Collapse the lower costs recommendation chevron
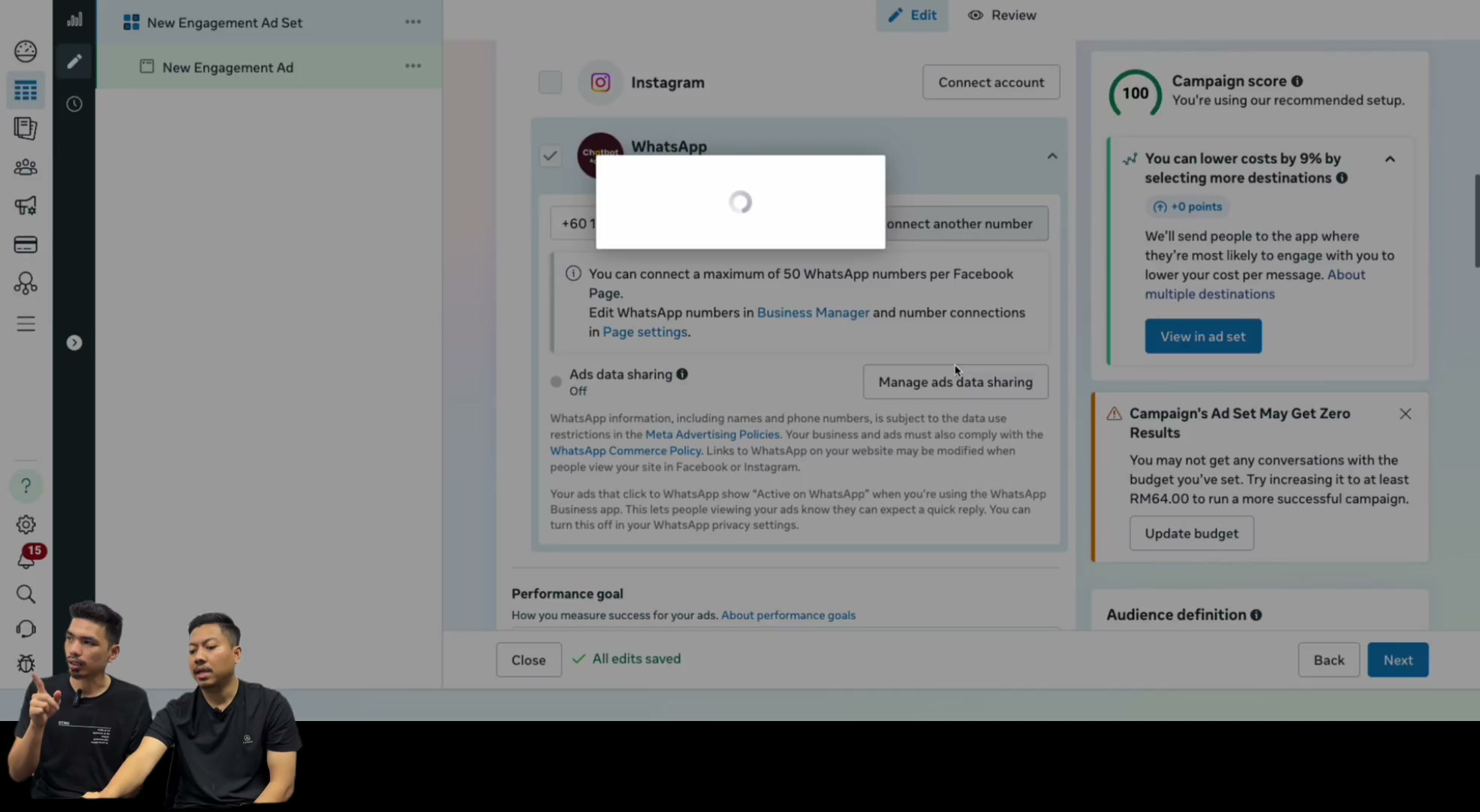Image resolution: width=1480 pixels, height=812 pixels. point(1390,159)
